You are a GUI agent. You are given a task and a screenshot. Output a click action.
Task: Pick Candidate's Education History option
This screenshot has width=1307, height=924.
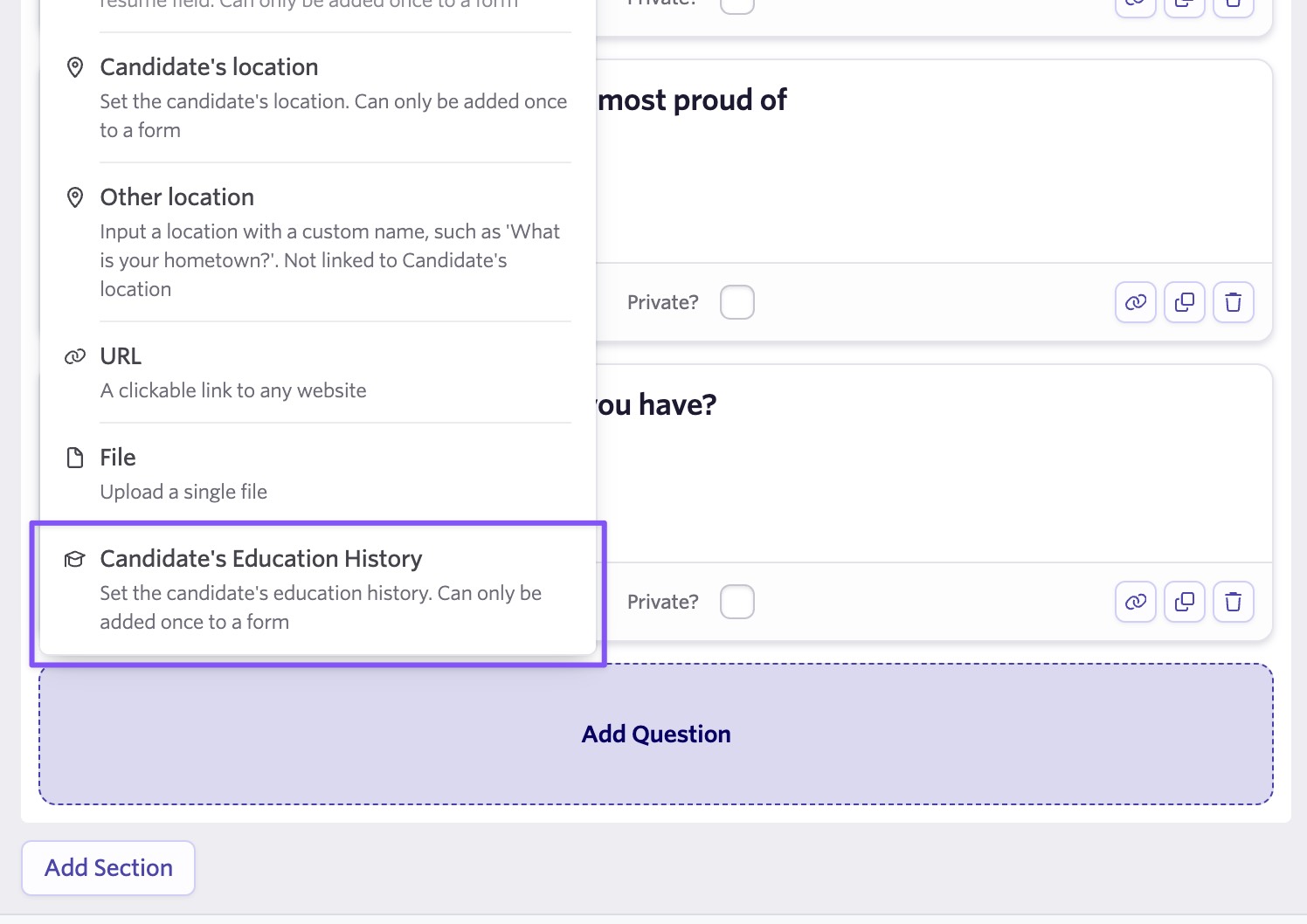click(x=260, y=559)
